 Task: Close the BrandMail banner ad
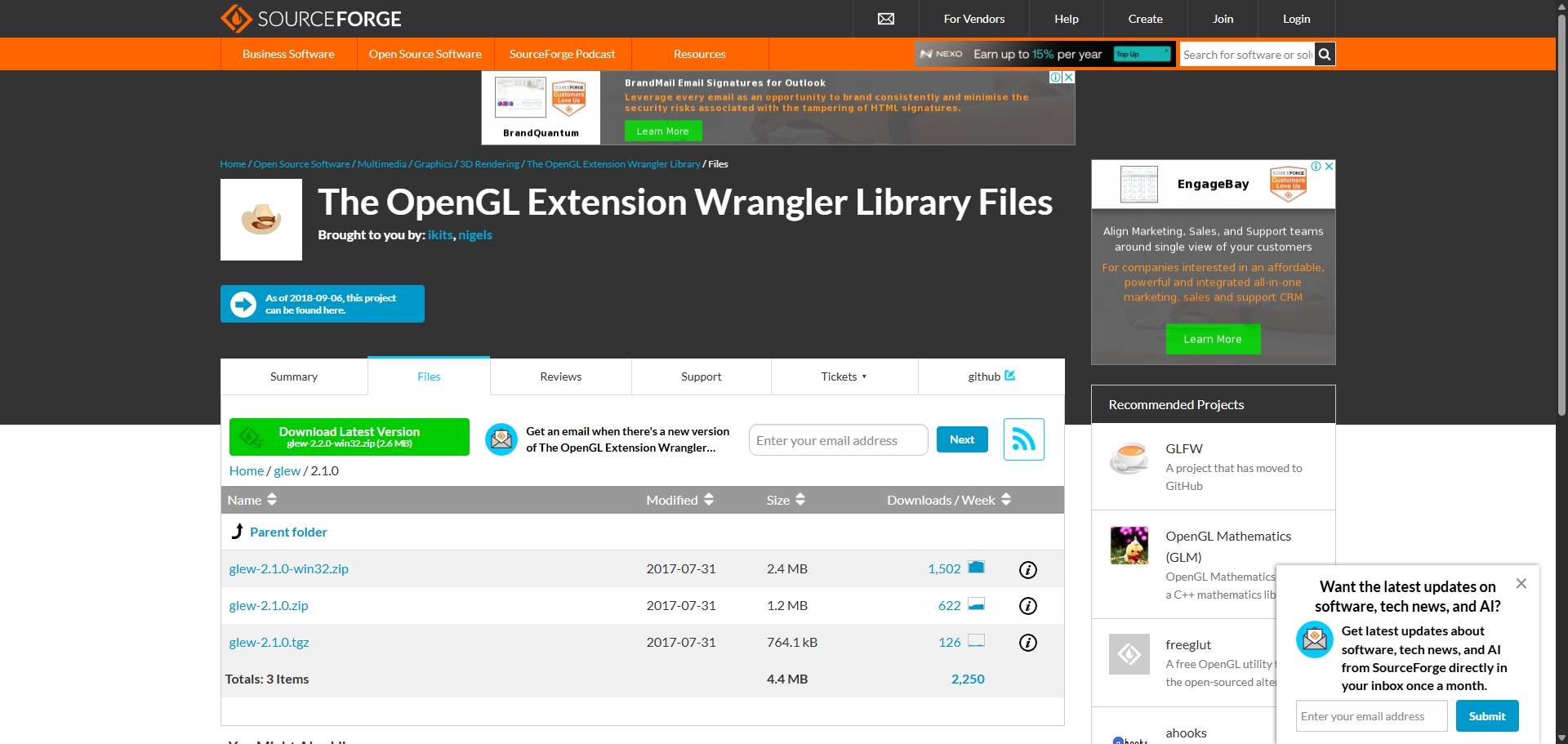pyautogui.click(x=1068, y=77)
